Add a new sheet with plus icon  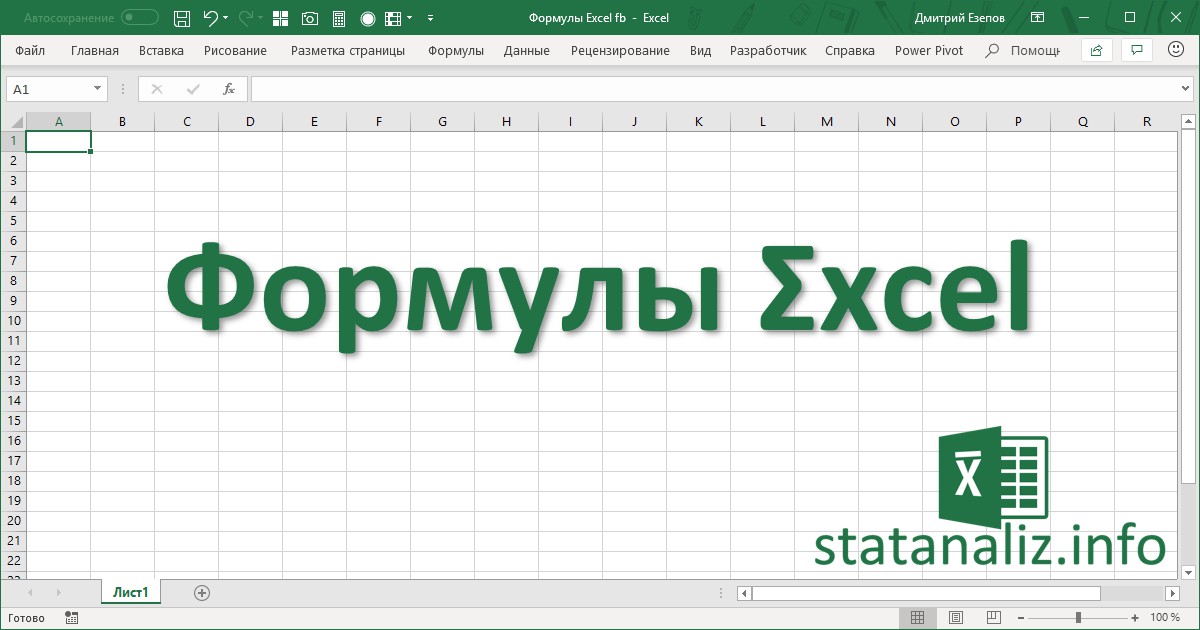(202, 593)
